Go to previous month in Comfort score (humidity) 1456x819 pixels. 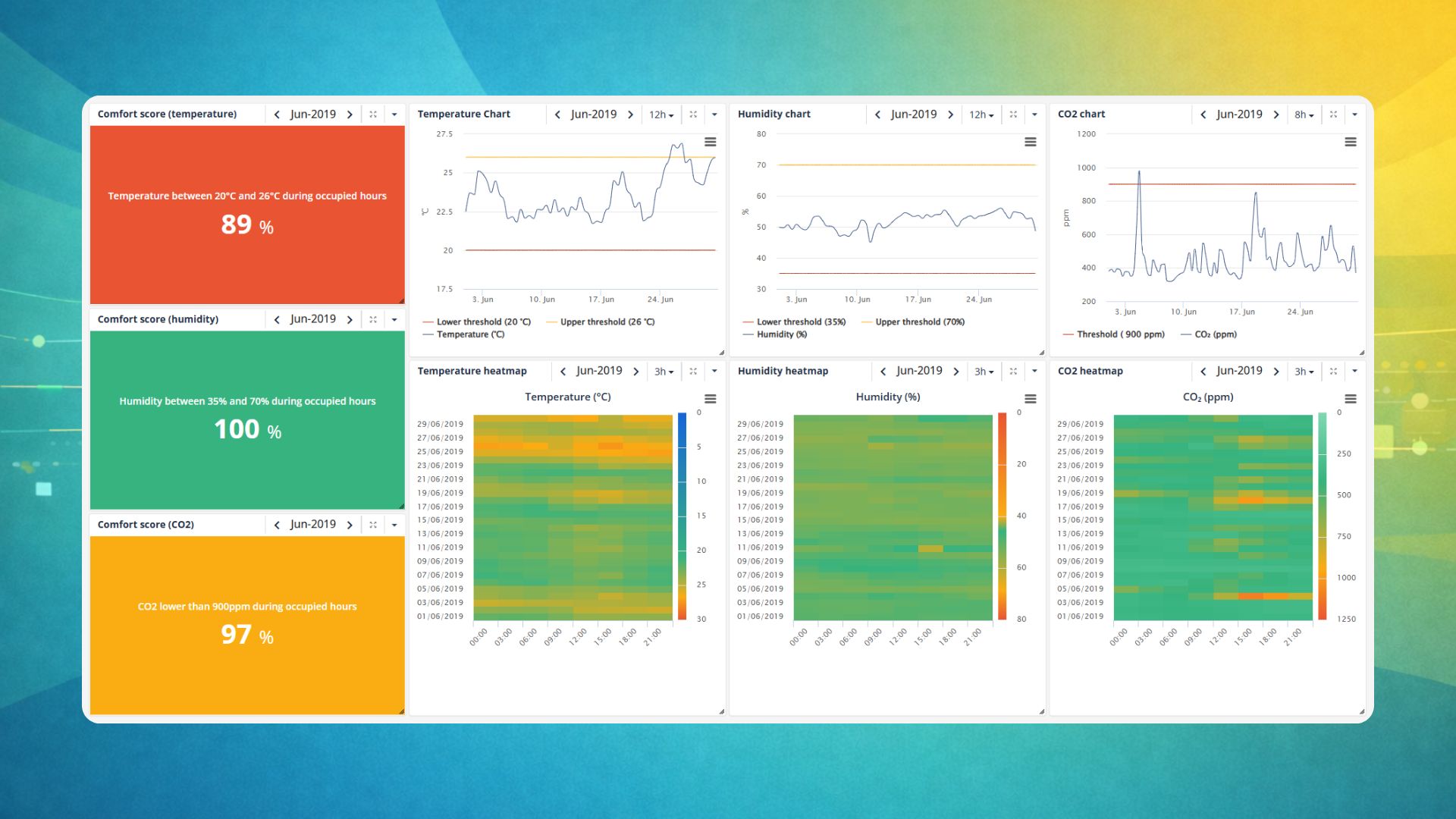click(277, 319)
